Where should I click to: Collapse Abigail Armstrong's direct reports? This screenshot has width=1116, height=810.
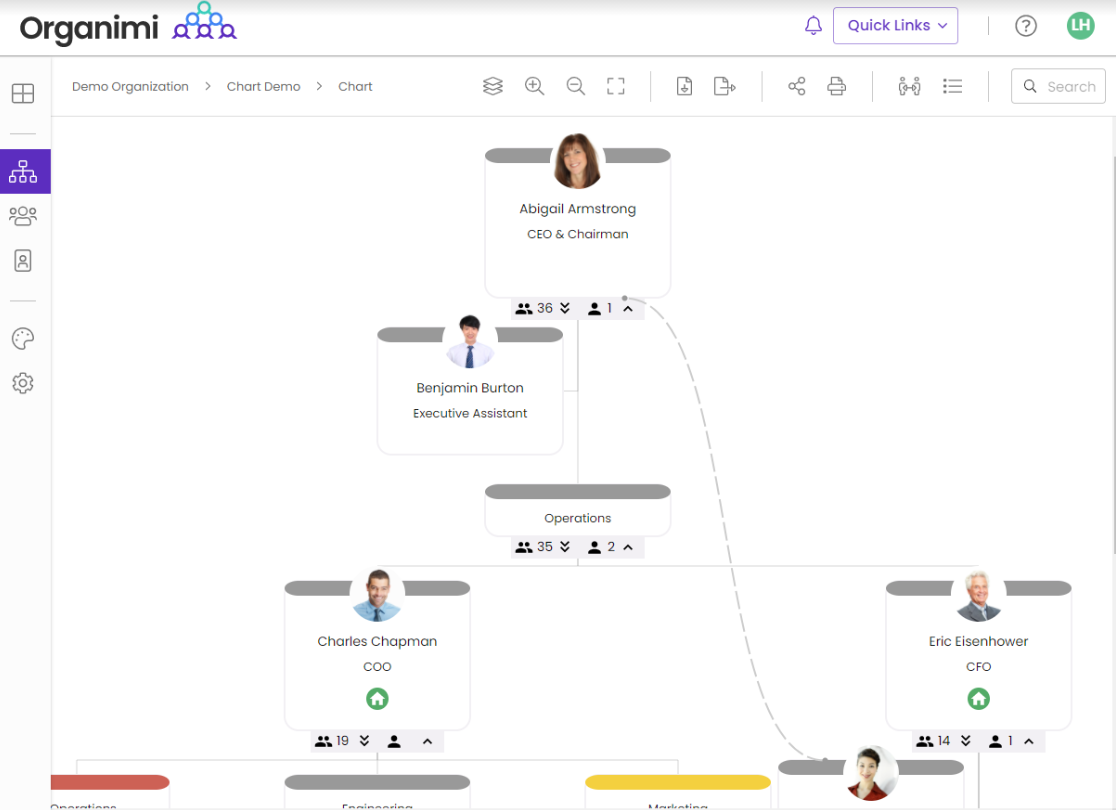tap(628, 308)
